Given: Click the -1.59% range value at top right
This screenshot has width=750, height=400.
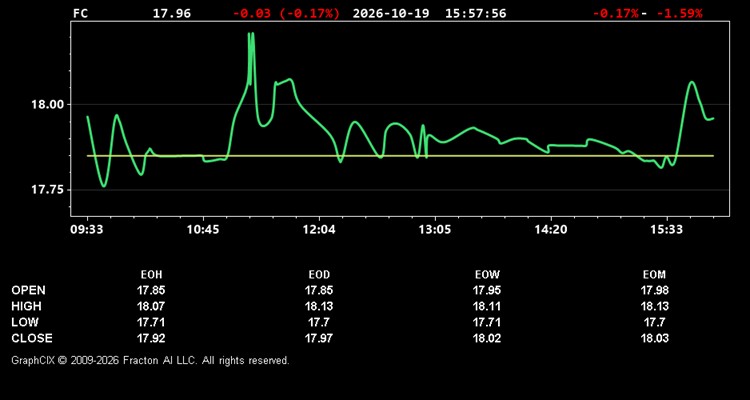Looking at the screenshot, I should (679, 13).
